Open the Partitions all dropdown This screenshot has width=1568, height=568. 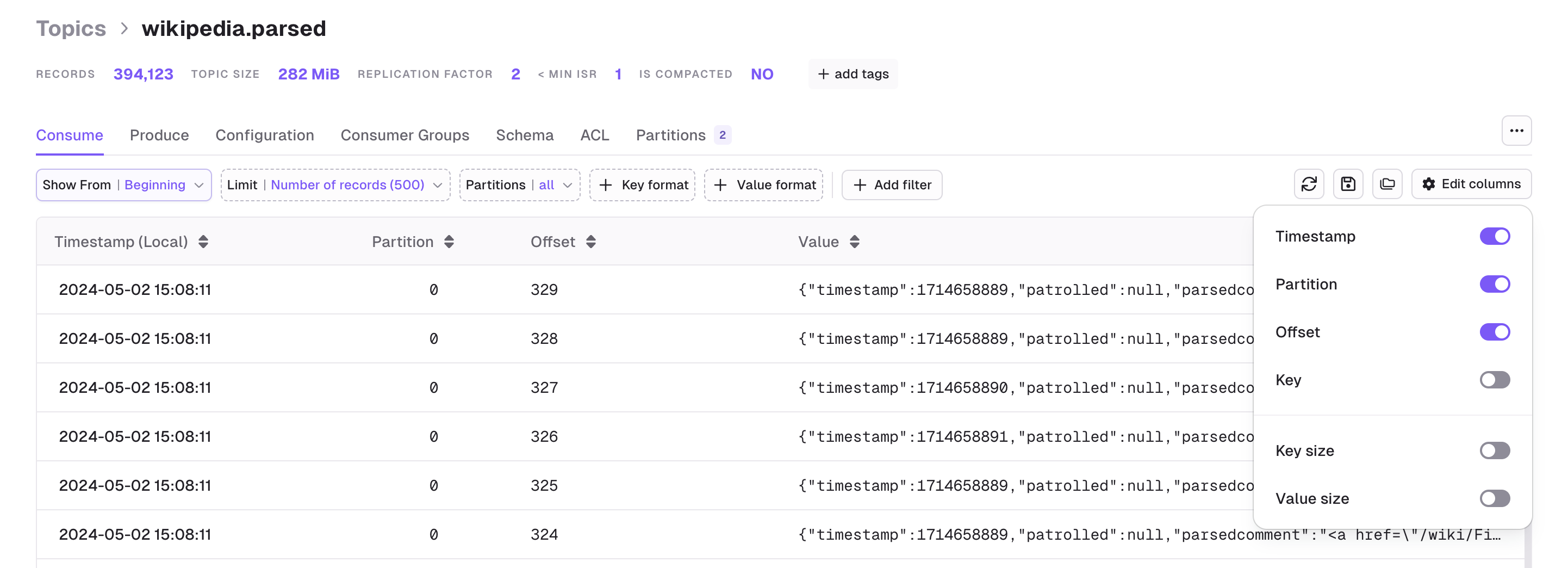[519, 185]
